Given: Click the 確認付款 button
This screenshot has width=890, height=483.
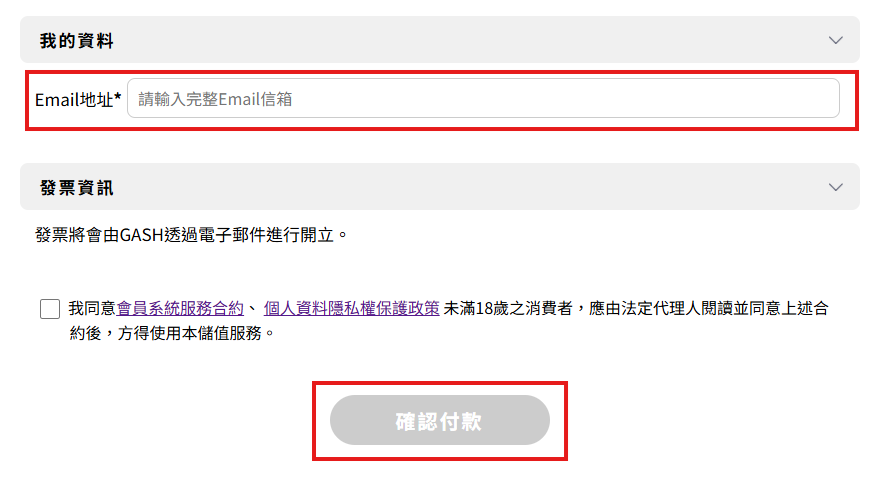Looking at the screenshot, I should 440,421.
